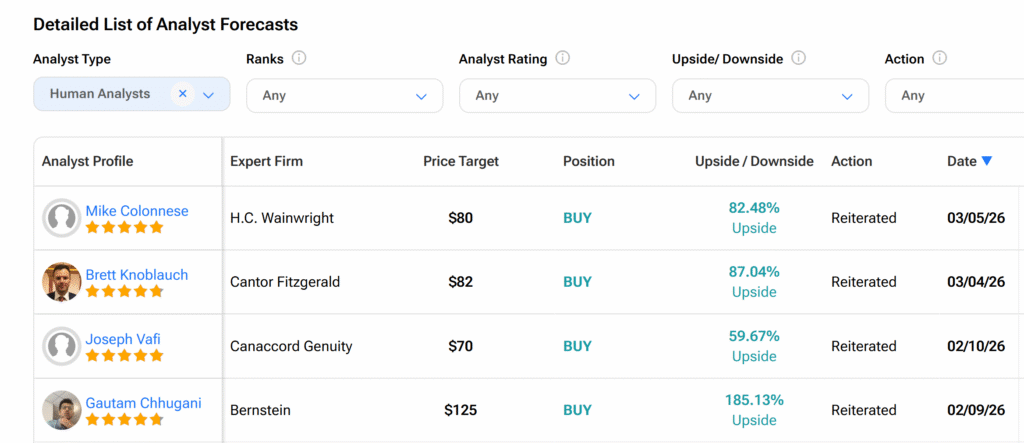This screenshot has height=443, width=1024.
Task: Click the info icon next to Action
Action: [939, 58]
